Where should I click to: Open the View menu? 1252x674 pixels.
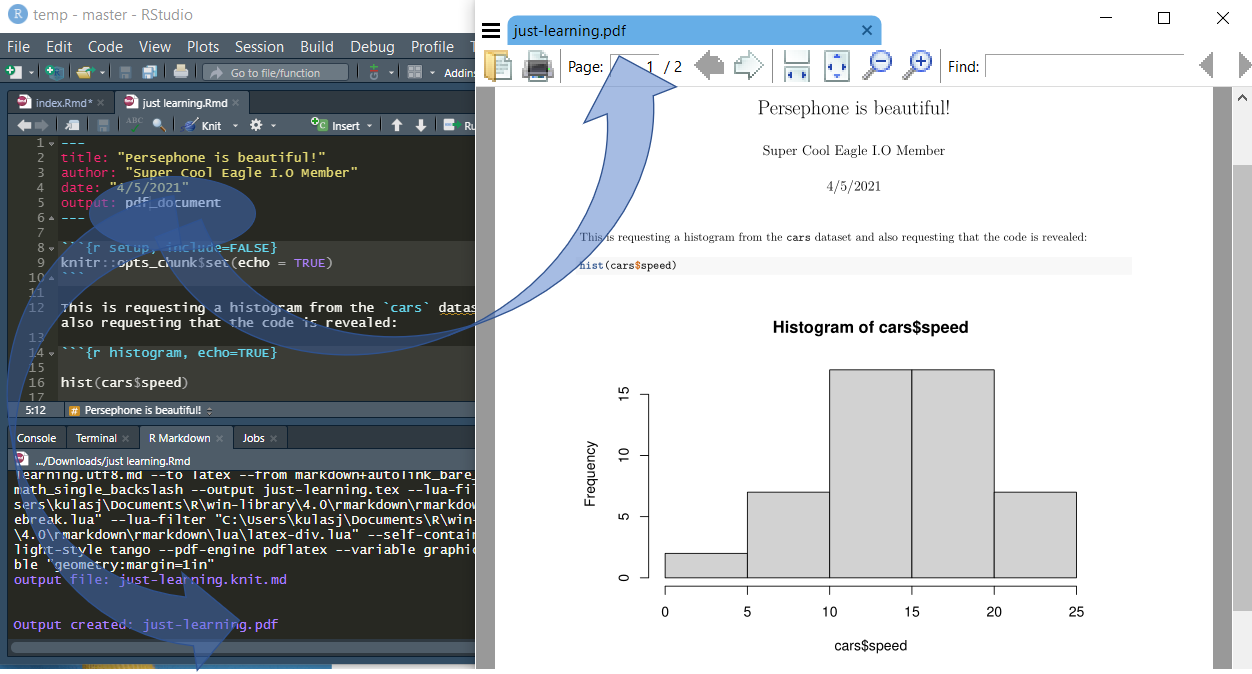point(155,47)
